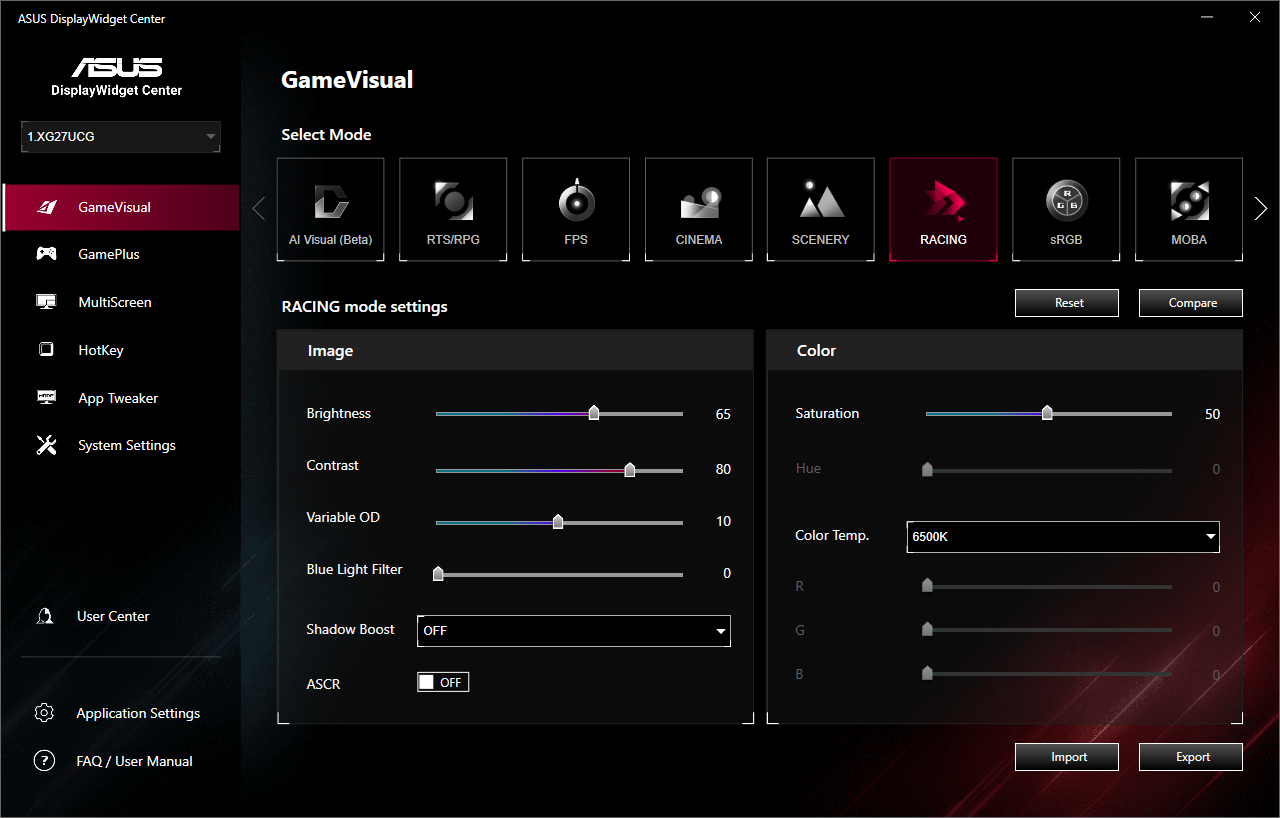Click the Brightness value 65
Image resolution: width=1280 pixels, height=818 pixels.
point(723,414)
